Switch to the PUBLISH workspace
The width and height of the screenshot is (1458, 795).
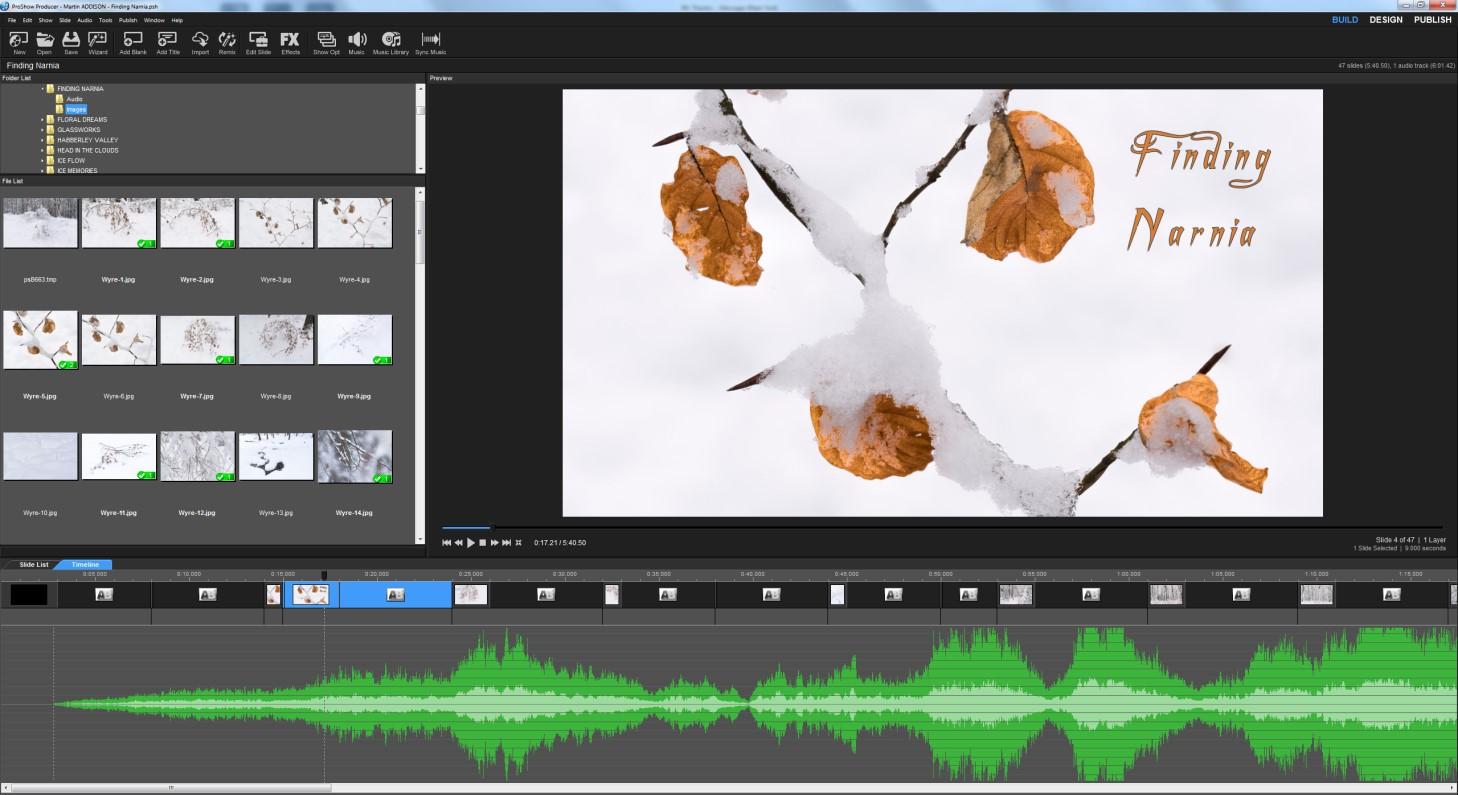click(x=1432, y=20)
